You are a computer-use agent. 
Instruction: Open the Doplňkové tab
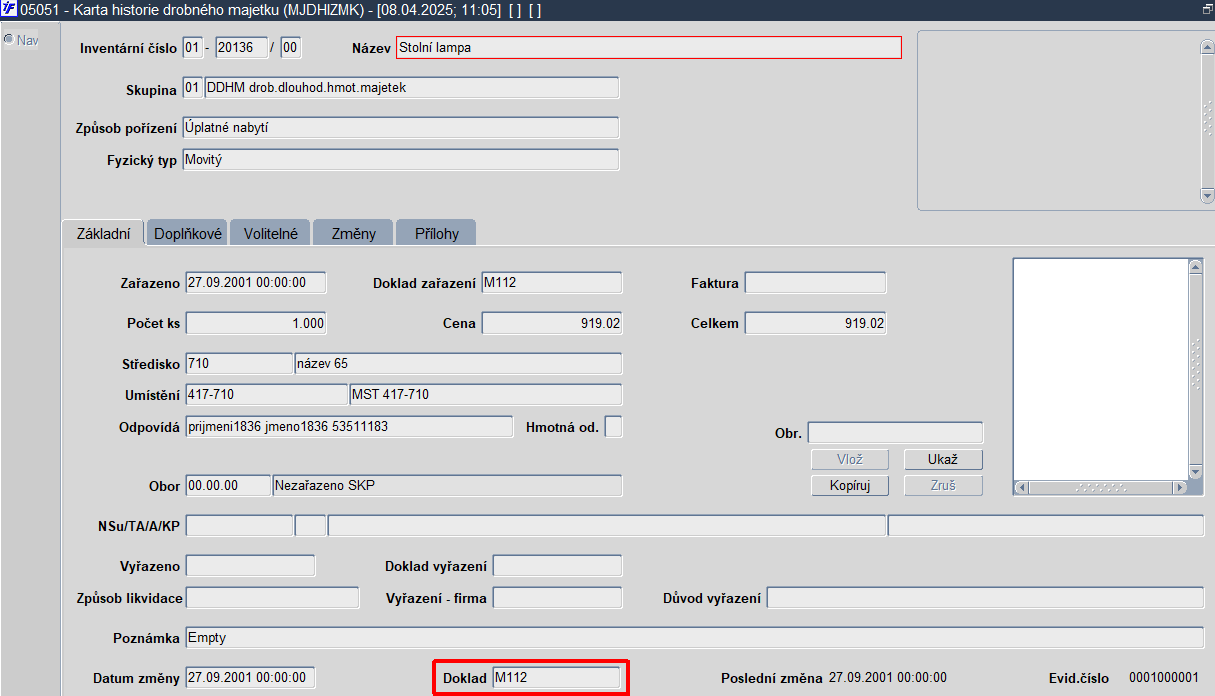pyautogui.click(x=187, y=233)
